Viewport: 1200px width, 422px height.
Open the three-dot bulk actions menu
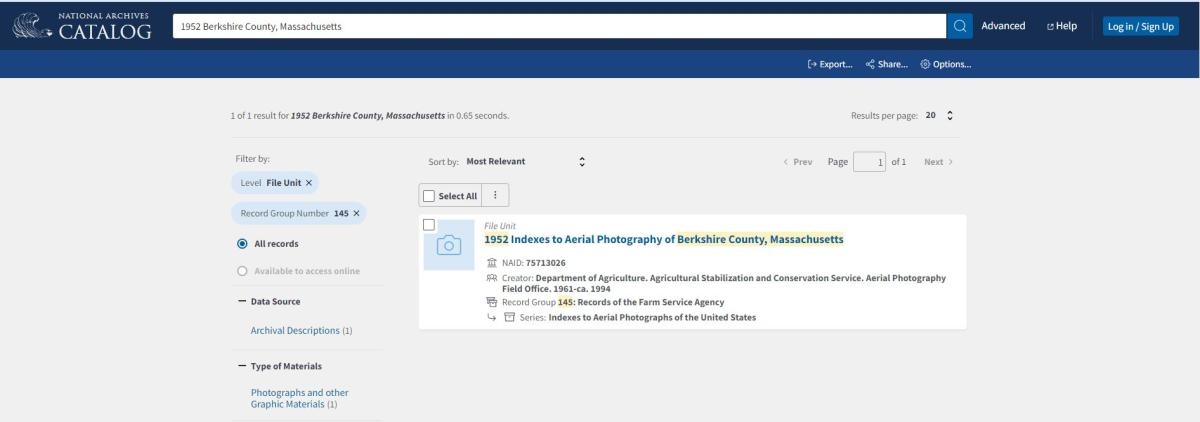tap(497, 195)
